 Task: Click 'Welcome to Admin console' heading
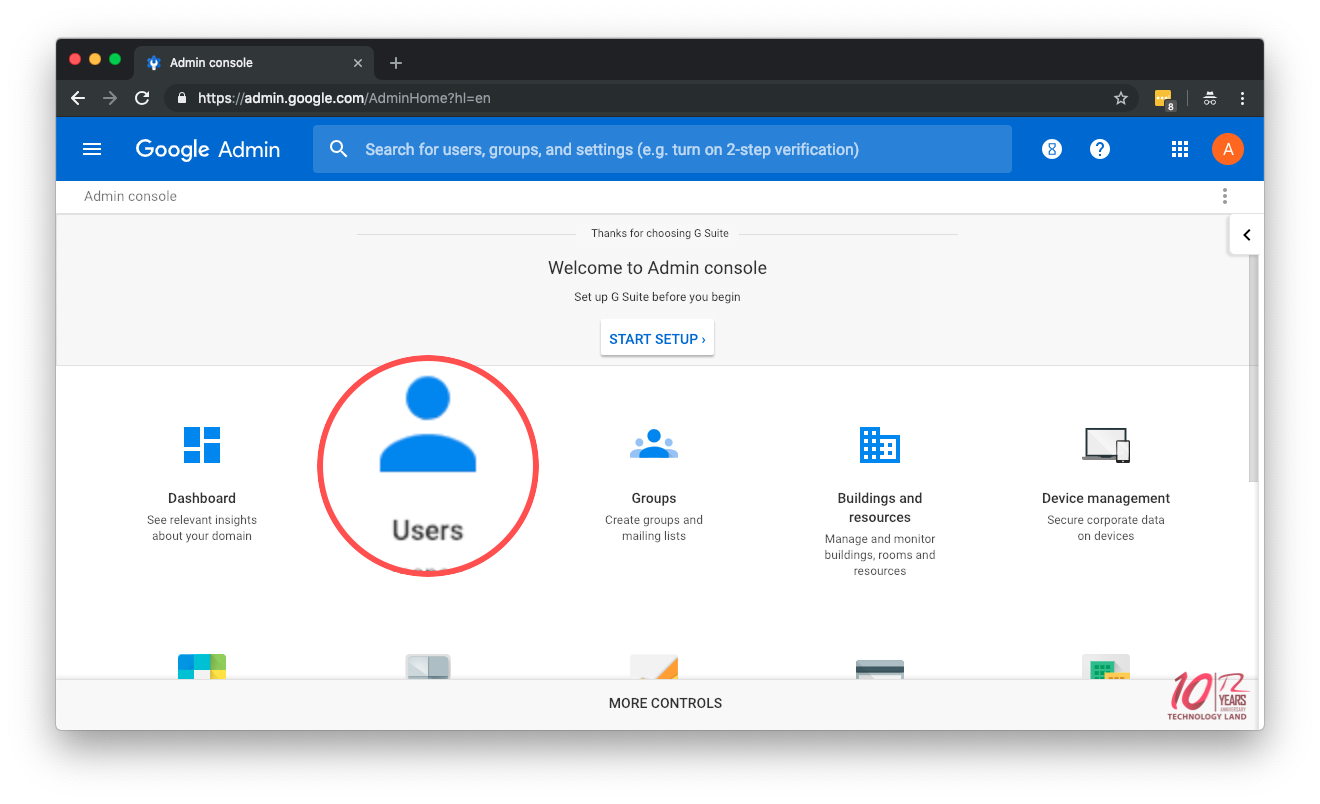pyautogui.click(x=657, y=268)
